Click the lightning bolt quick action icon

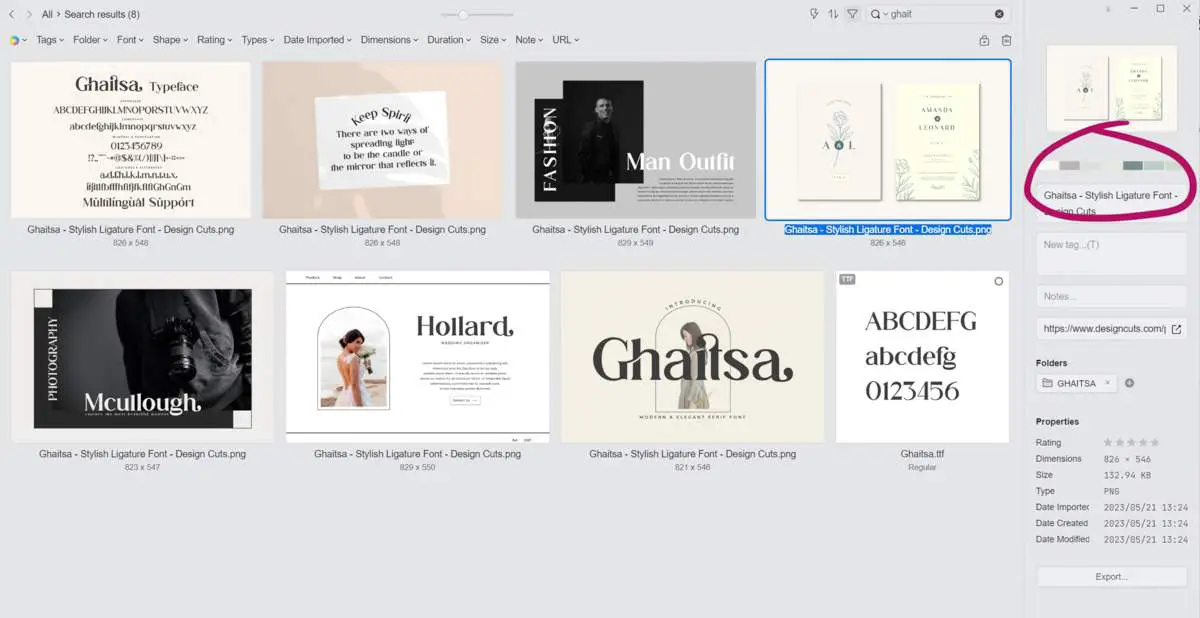pos(814,14)
